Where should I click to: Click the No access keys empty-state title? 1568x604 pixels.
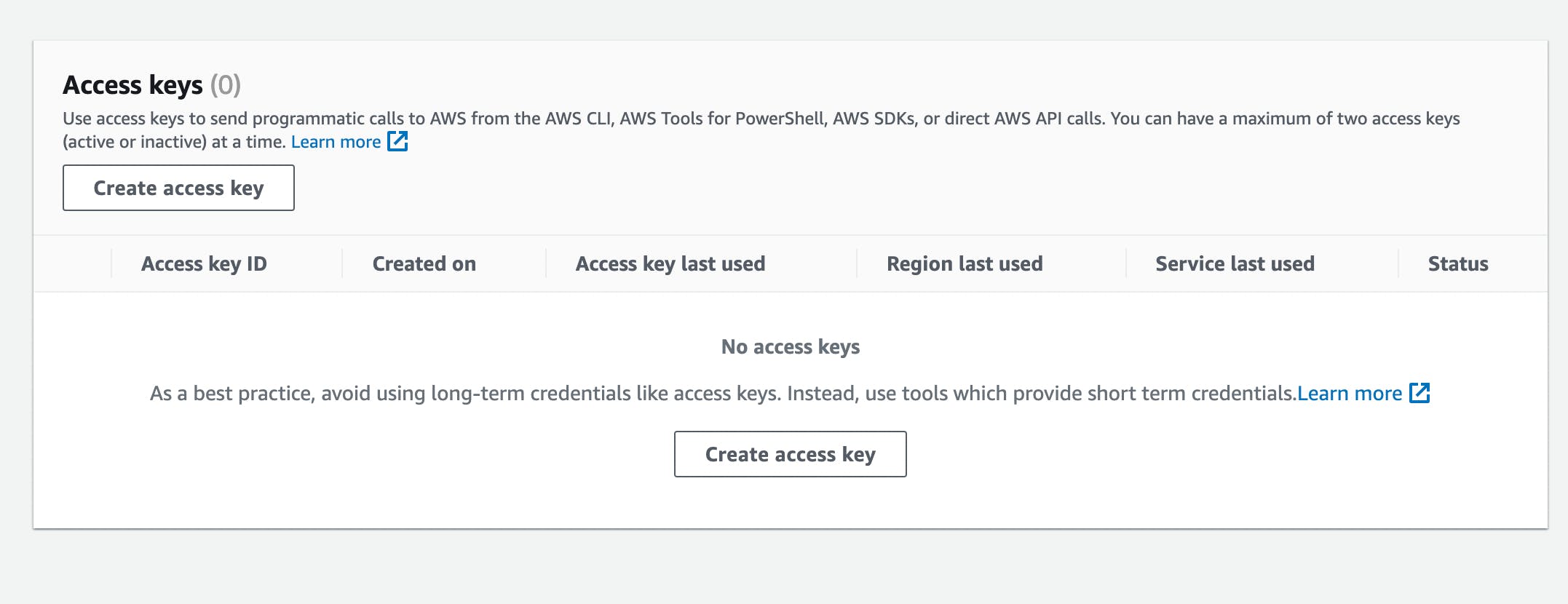pos(790,347)
